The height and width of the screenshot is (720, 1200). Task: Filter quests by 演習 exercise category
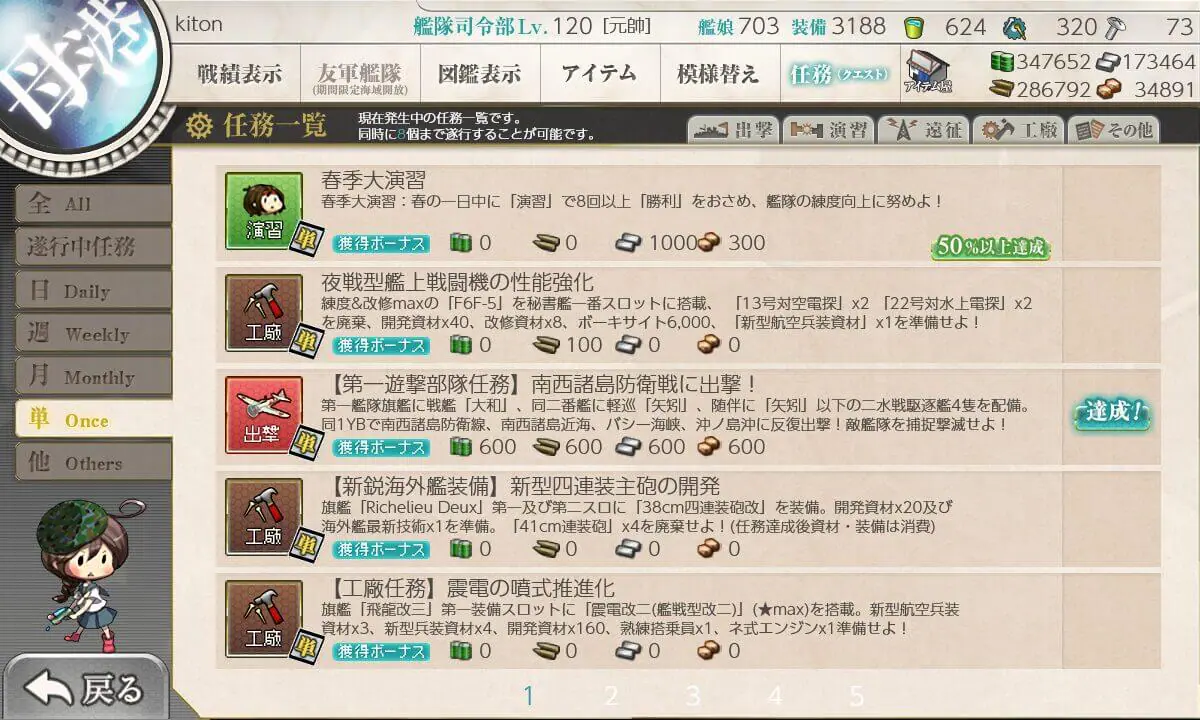[828, 129]
